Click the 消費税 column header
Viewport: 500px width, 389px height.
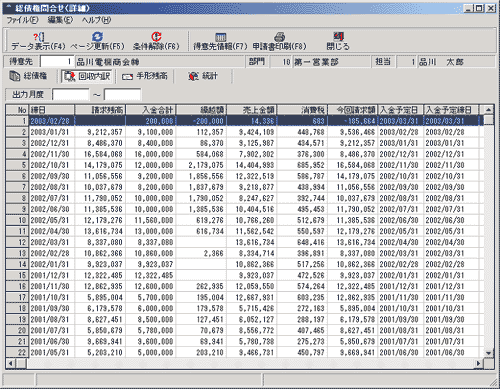point(302,110)
